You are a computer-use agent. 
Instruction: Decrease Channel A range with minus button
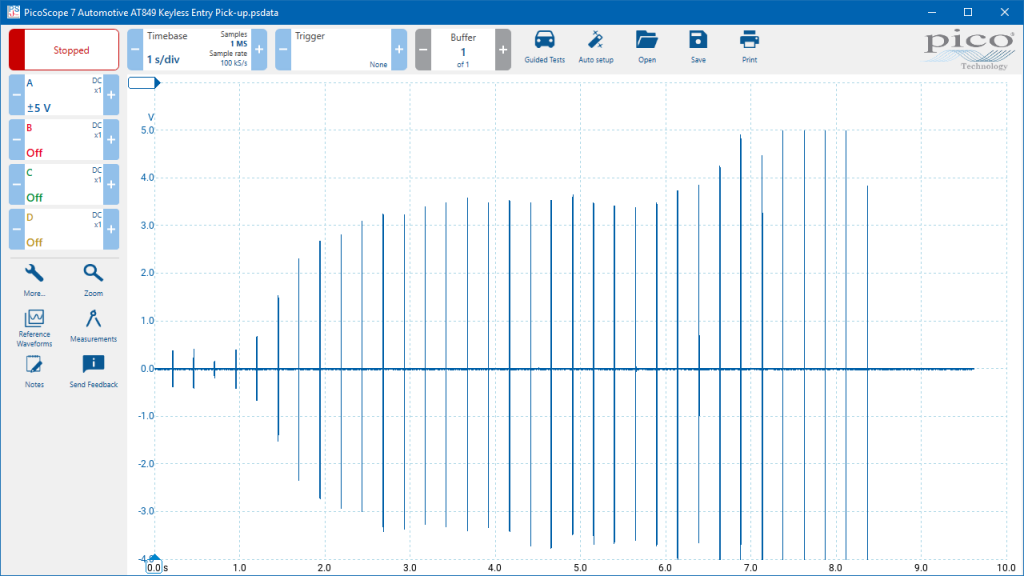coord(17,95)
